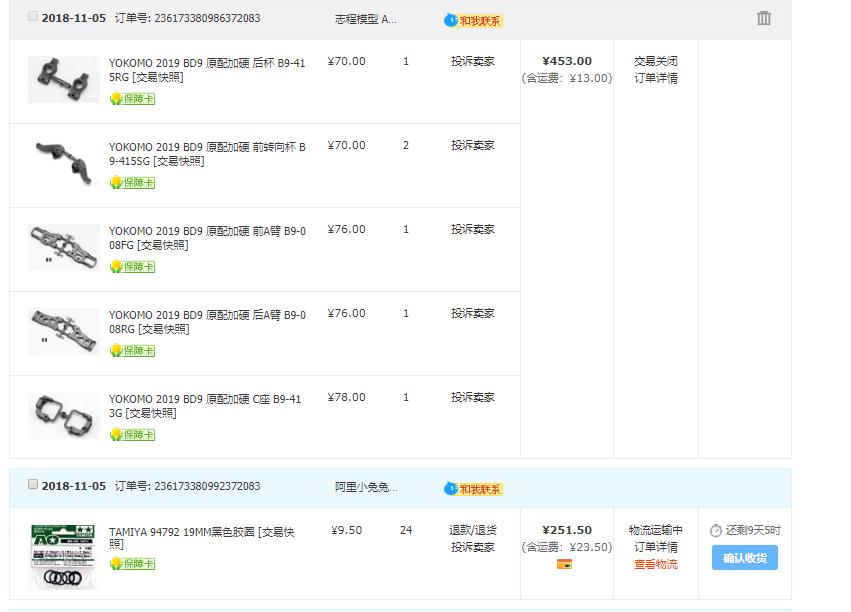Request 退款/退货 for TAMIYA order
The height and width of the screenshot is (612, 851).
[x=473, y=530]
